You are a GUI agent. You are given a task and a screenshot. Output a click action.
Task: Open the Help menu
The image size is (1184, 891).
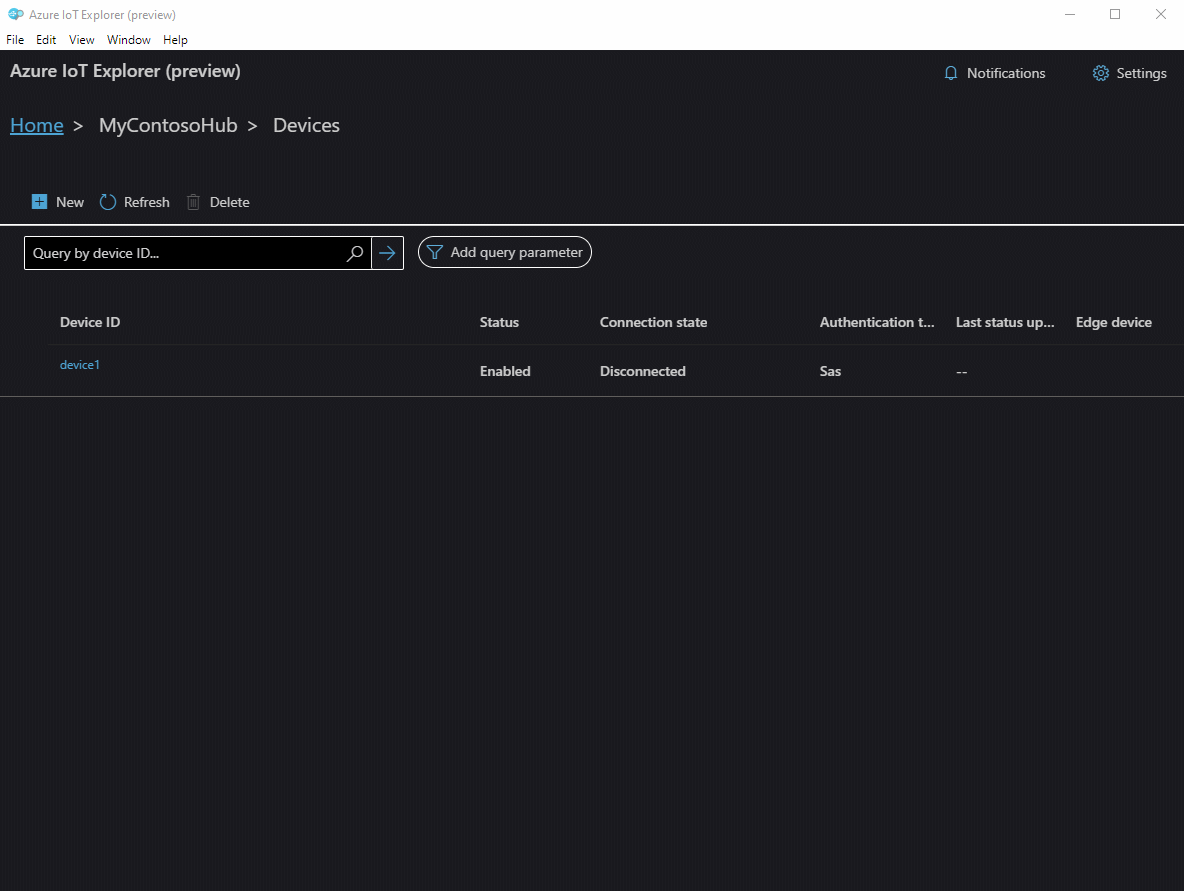pyautogui.click(x=175, y=40)
